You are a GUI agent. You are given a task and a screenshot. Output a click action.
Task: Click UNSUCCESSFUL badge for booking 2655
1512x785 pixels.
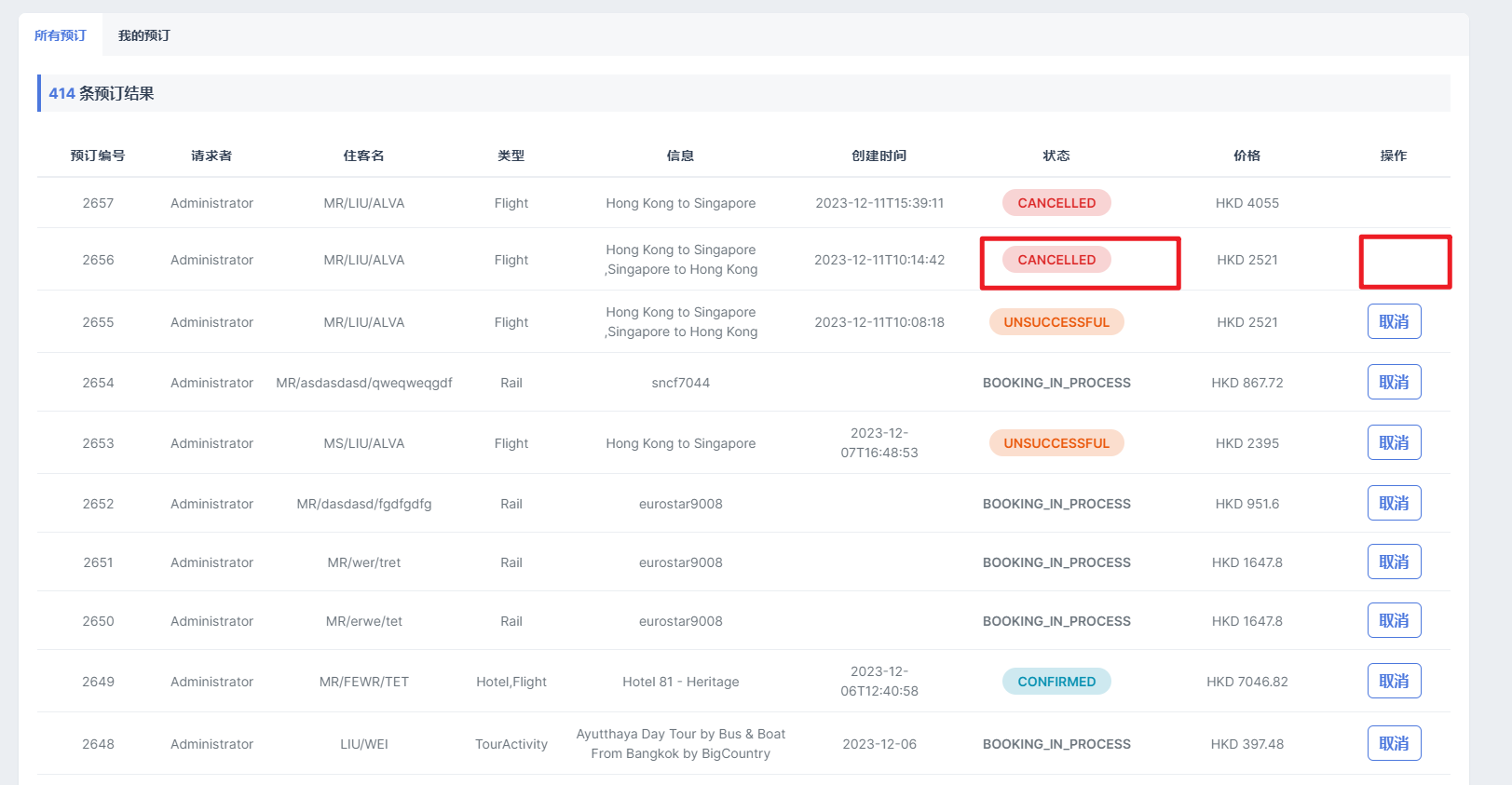[x=1056, y=322]
